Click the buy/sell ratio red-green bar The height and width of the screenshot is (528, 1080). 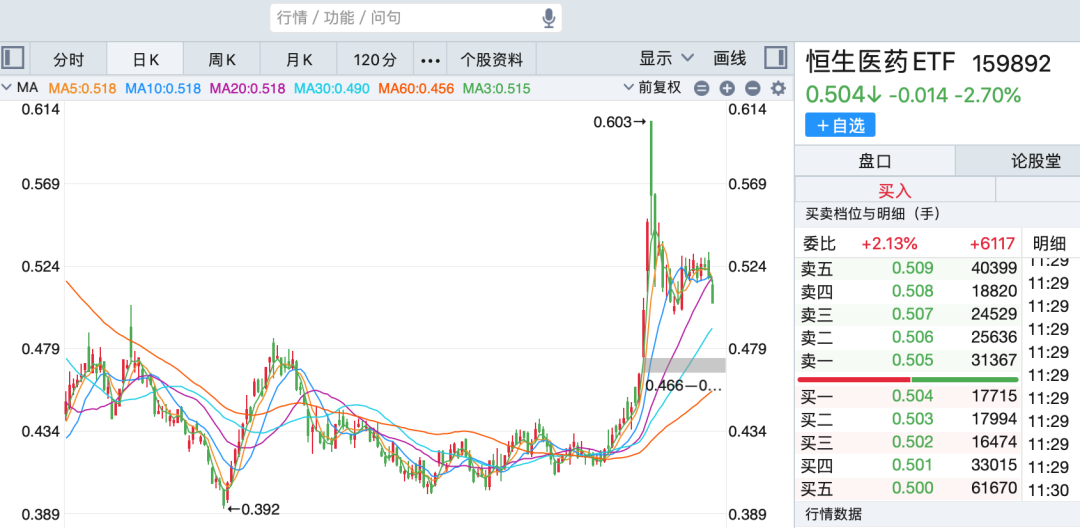[x=908, y=379]
